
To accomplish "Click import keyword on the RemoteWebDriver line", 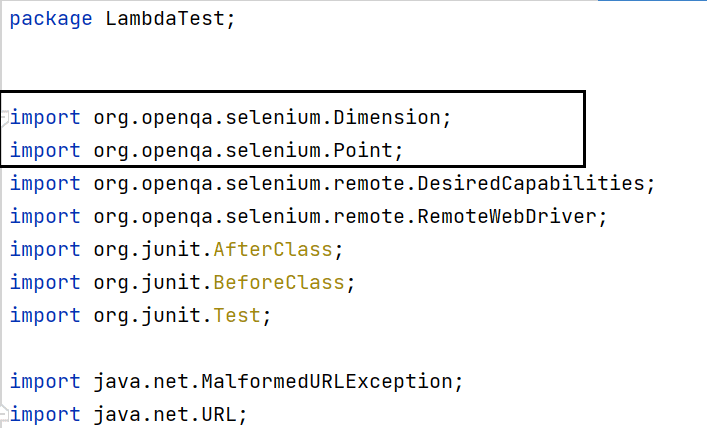I will click(46, 217).
